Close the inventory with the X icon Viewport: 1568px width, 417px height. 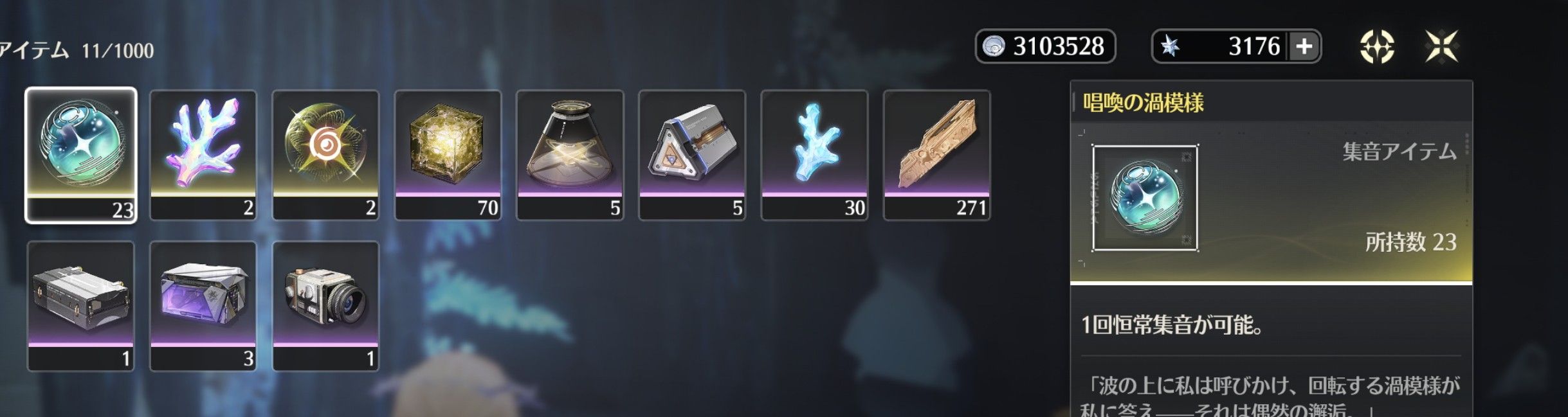tap(1441, 46)
